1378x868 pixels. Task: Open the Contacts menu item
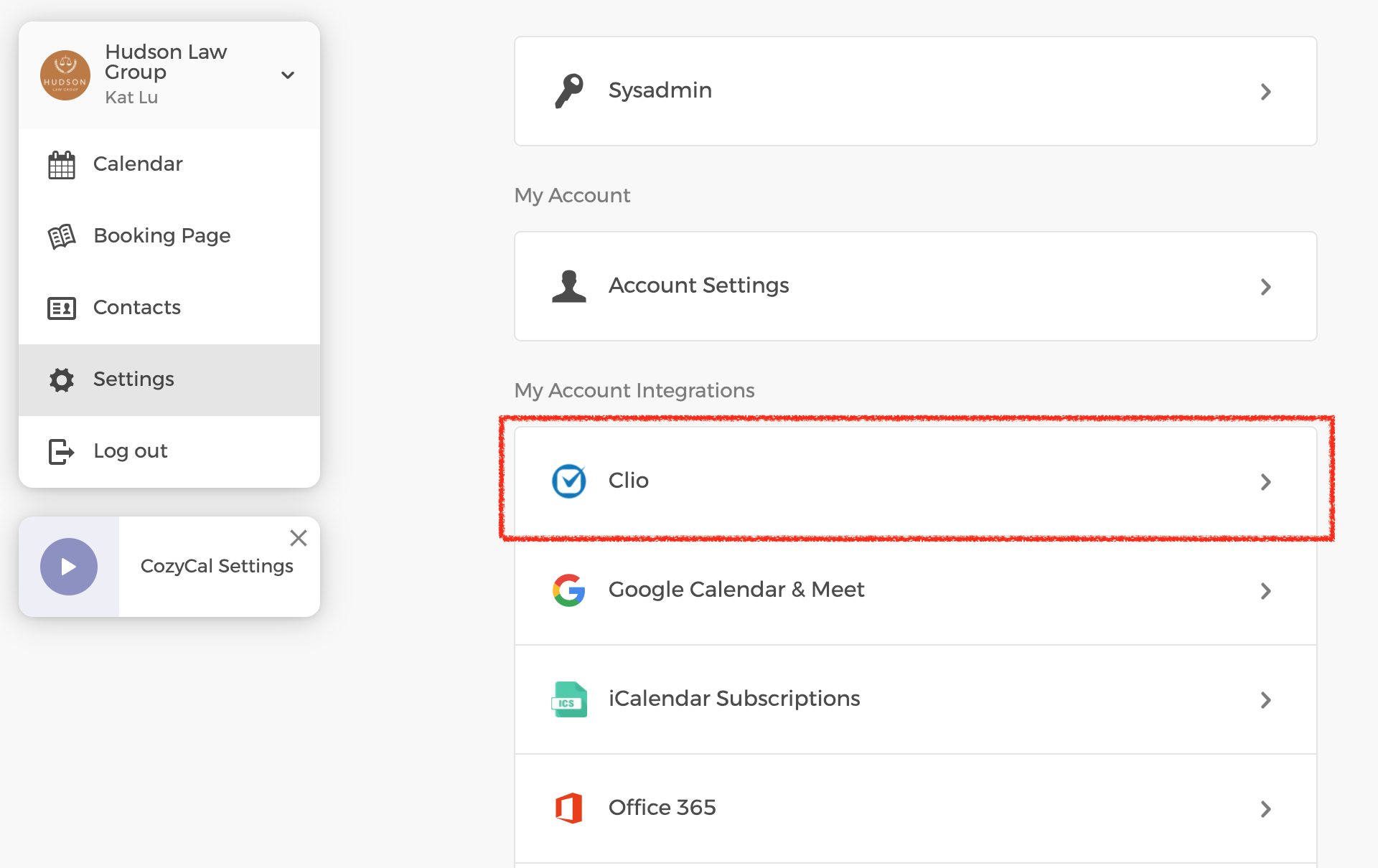tap(169, 308)
